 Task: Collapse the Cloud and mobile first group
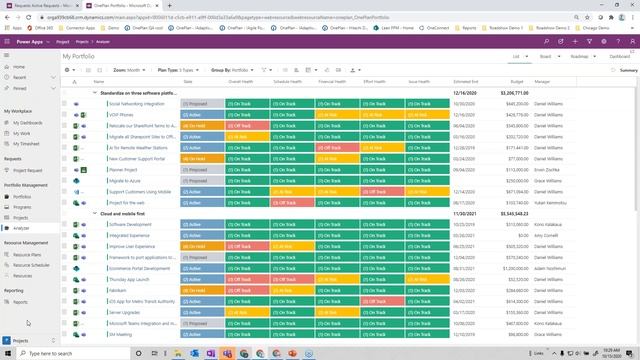coord(95,213)
